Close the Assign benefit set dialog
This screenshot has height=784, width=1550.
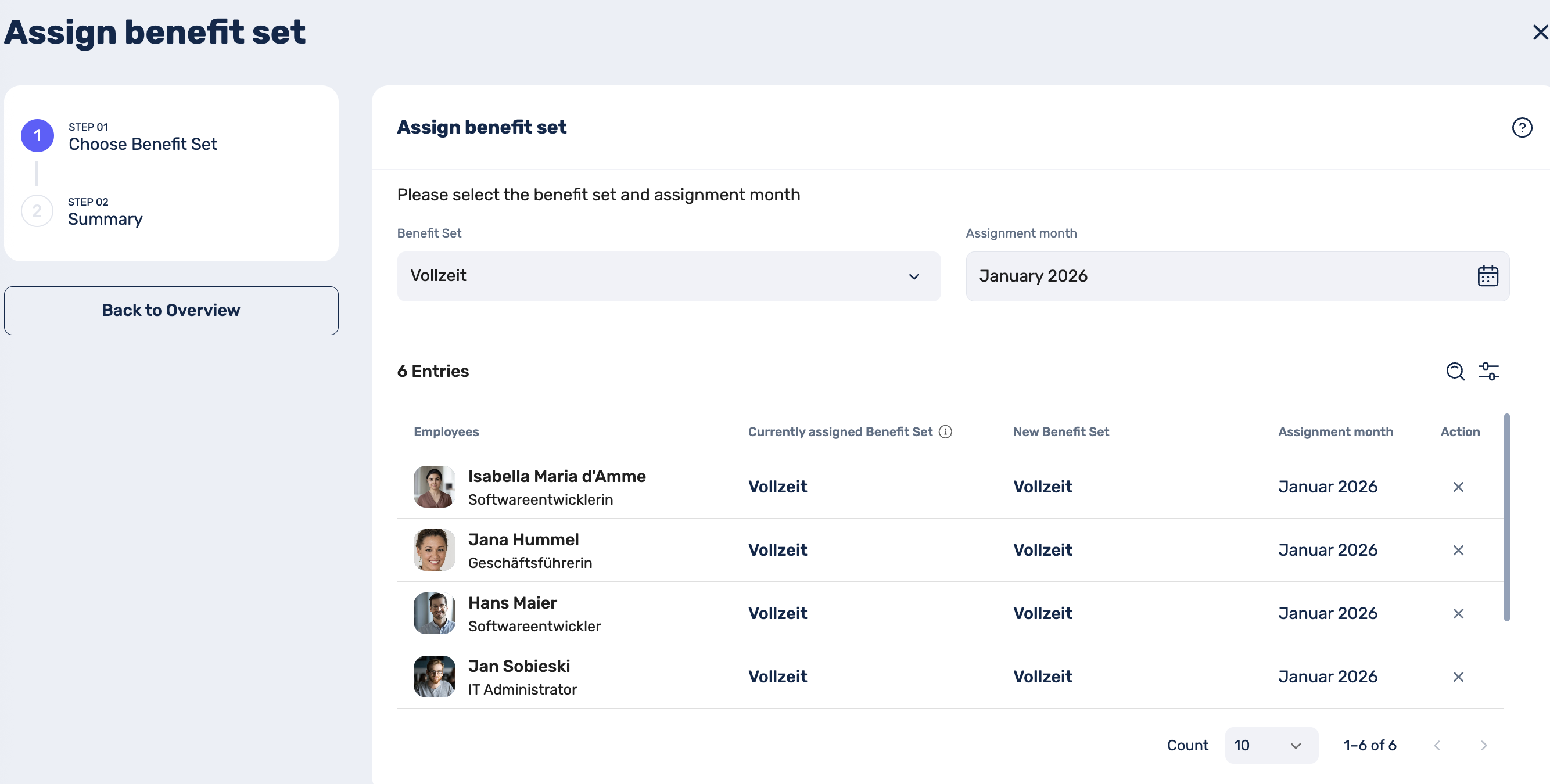[1539, 32]
